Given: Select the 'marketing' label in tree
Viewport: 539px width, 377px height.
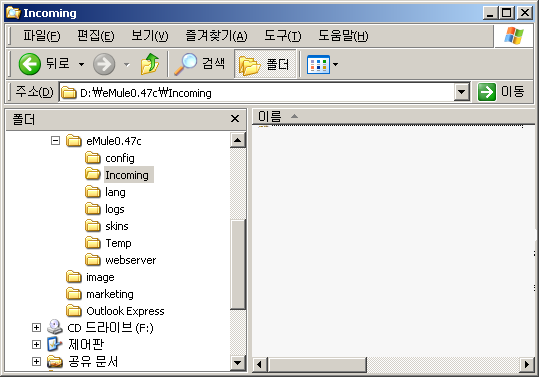Looking at the screenshot, I should (110, 294).
